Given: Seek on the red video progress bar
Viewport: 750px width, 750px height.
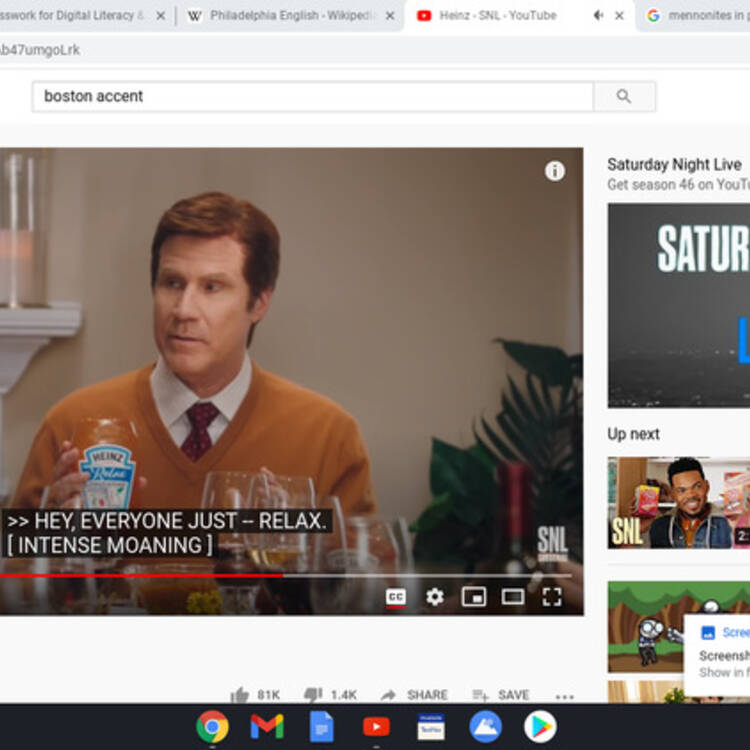Looking at the screenshot, I should [286, 575].
